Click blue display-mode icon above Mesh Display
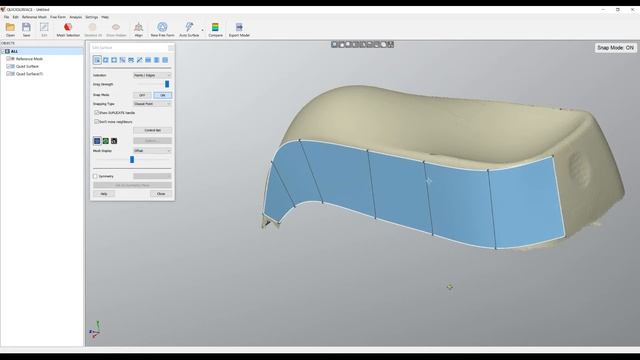640x360 pixels. 97,141
